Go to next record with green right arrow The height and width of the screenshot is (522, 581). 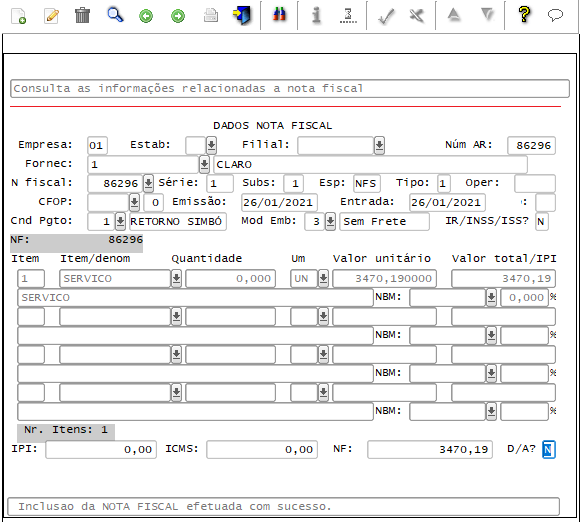(178, 16)
